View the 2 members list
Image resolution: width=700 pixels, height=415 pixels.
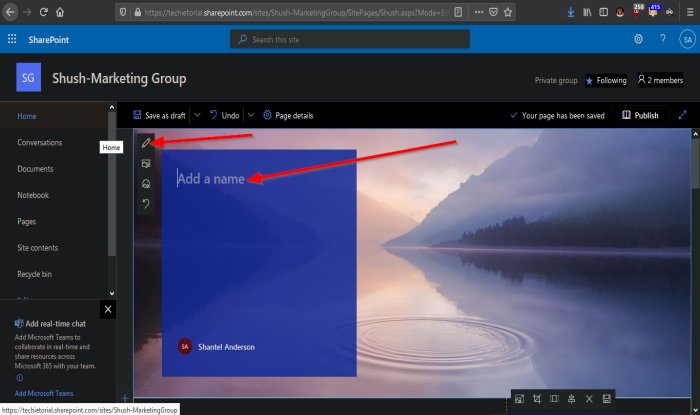[660, 80]
